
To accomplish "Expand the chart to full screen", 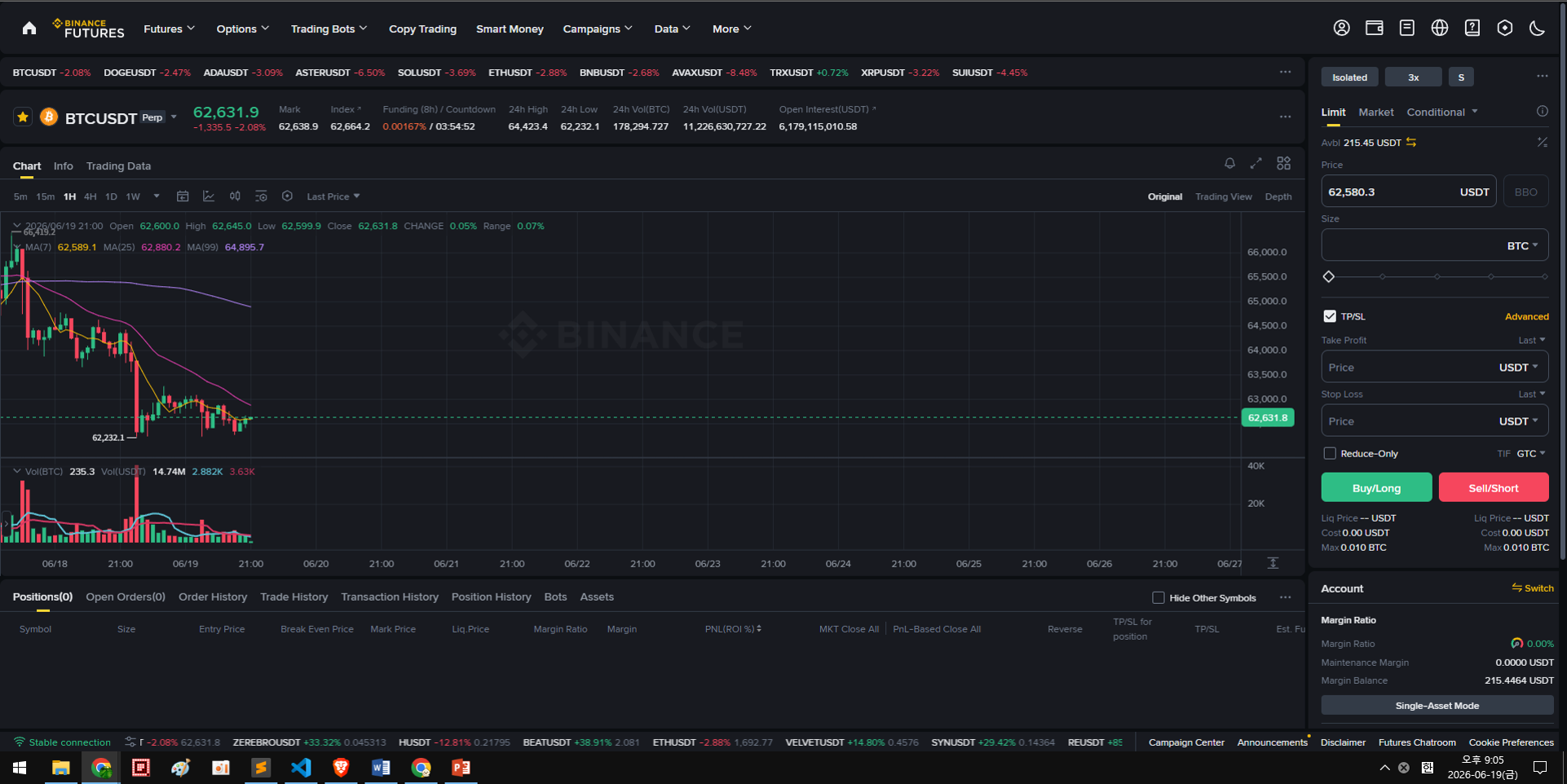I will pyautogui.click(x=1256, y=164).
